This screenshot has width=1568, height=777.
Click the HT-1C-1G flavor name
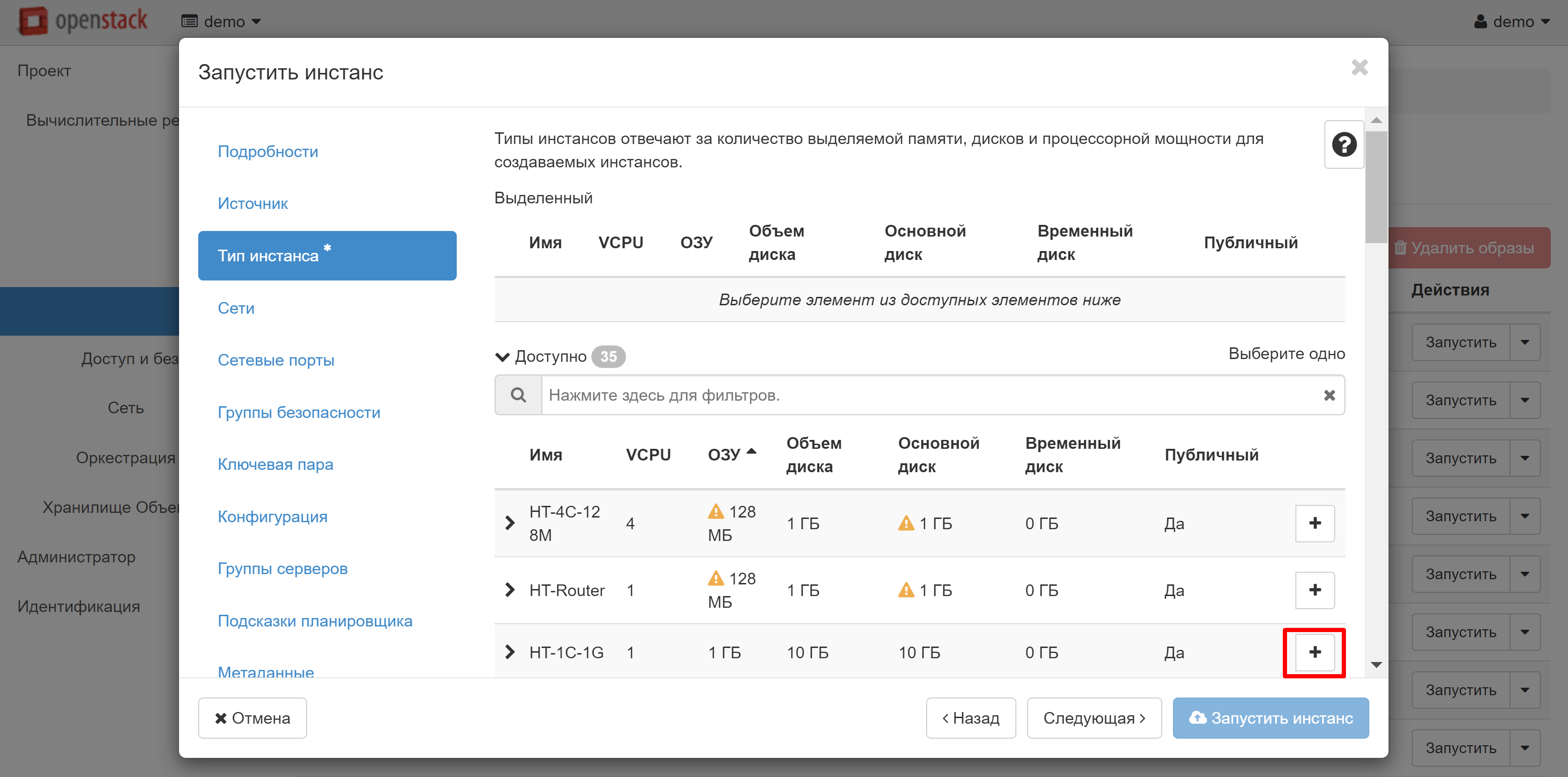pos(566,652)
